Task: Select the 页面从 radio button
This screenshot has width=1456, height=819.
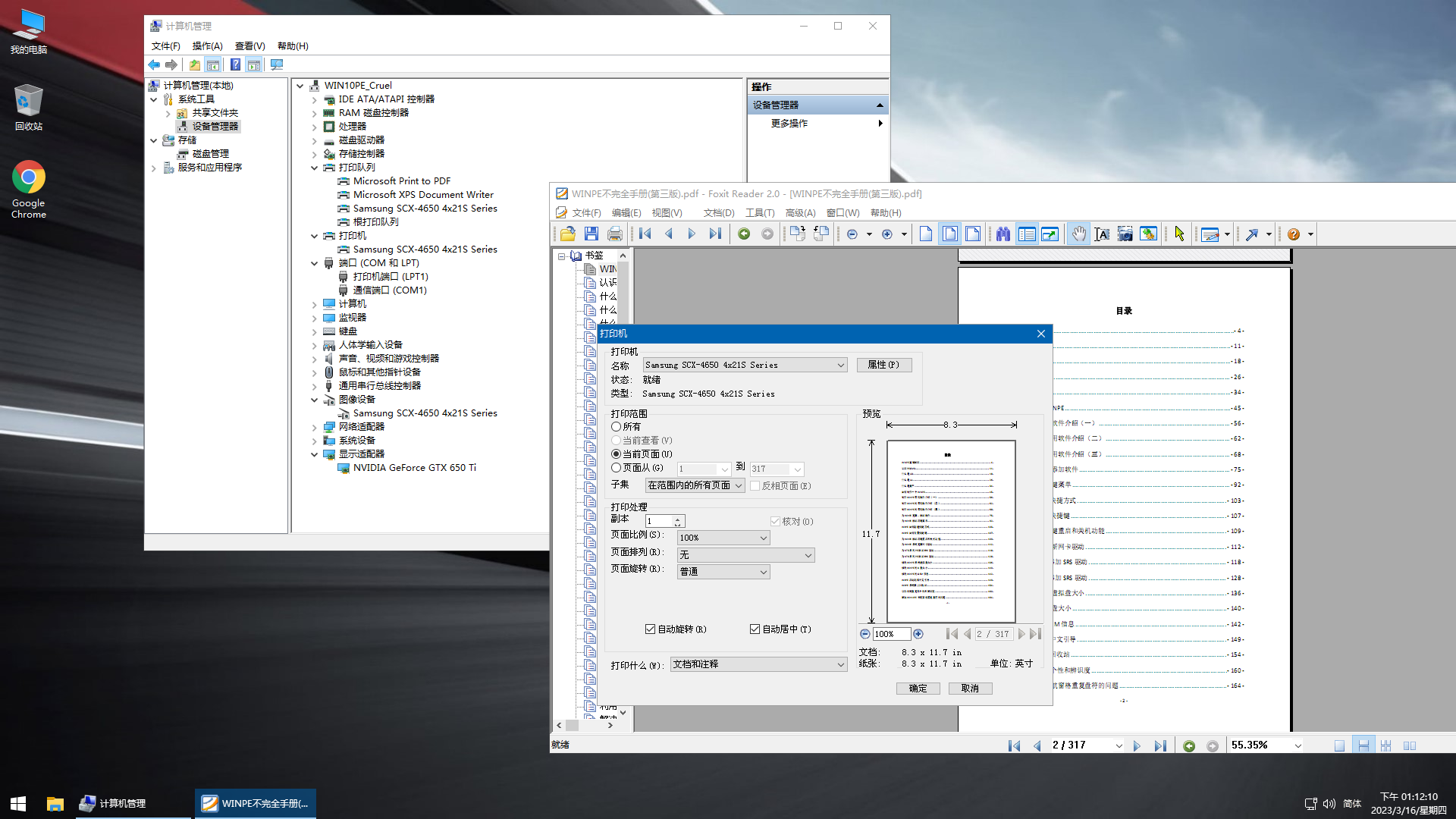Action: coord(616,468)
